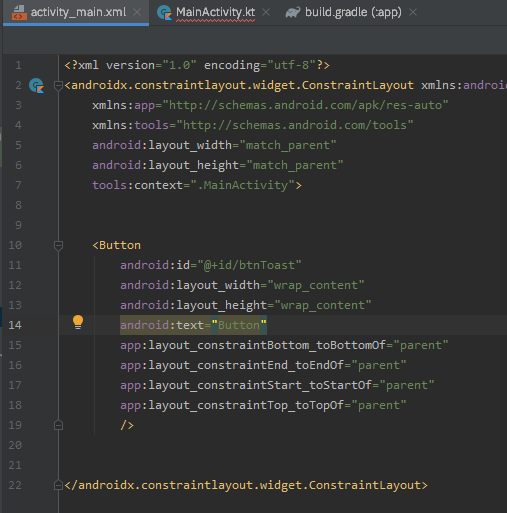
Task: Click the empty editor line 8
Action: click(x=283, y=205)
